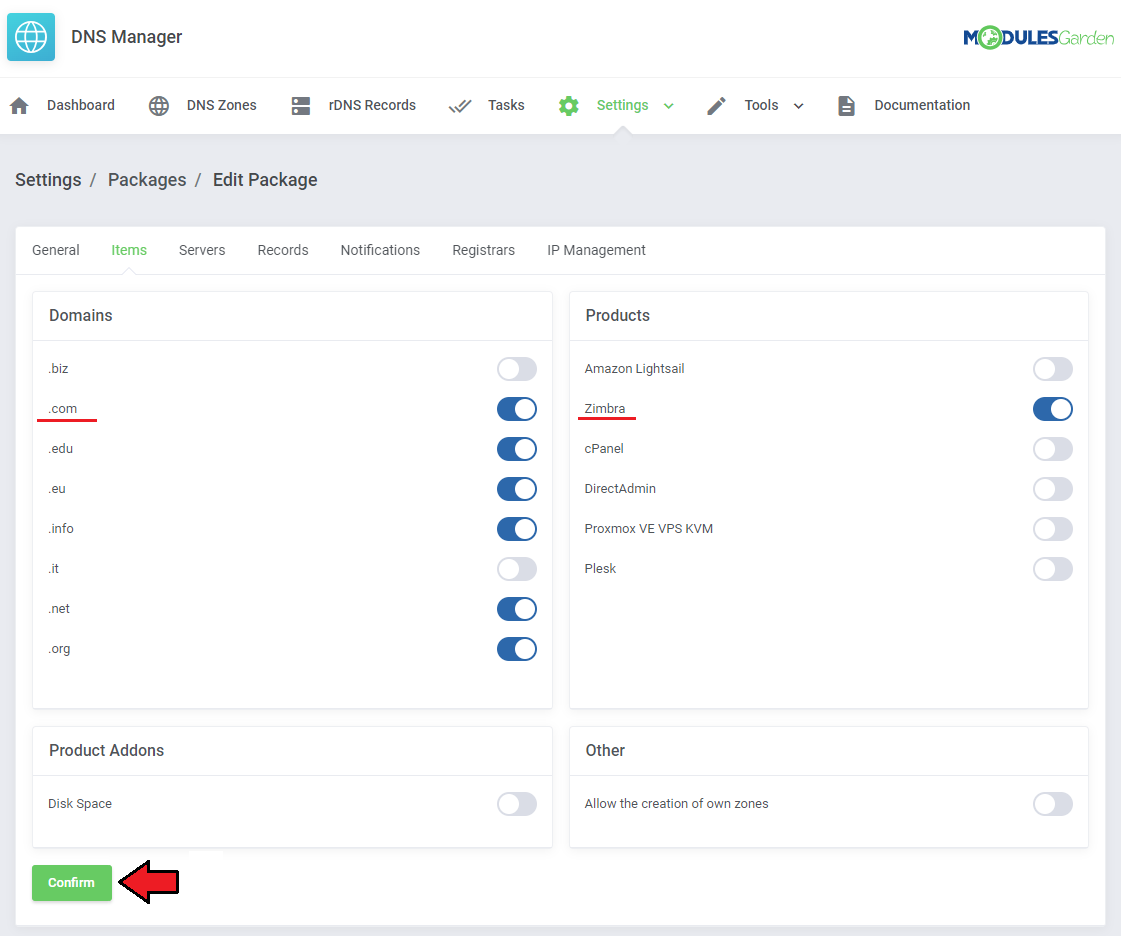Select the Items tab
The image size is (1121, 936).
click(x=129, y=250)
